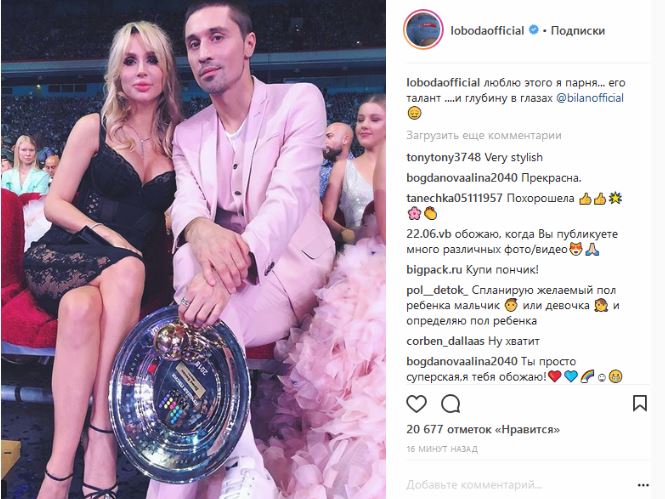Expand Загрузить еще комментарии
This screenshot has height=499, width=665.
(x=483, y=135)
